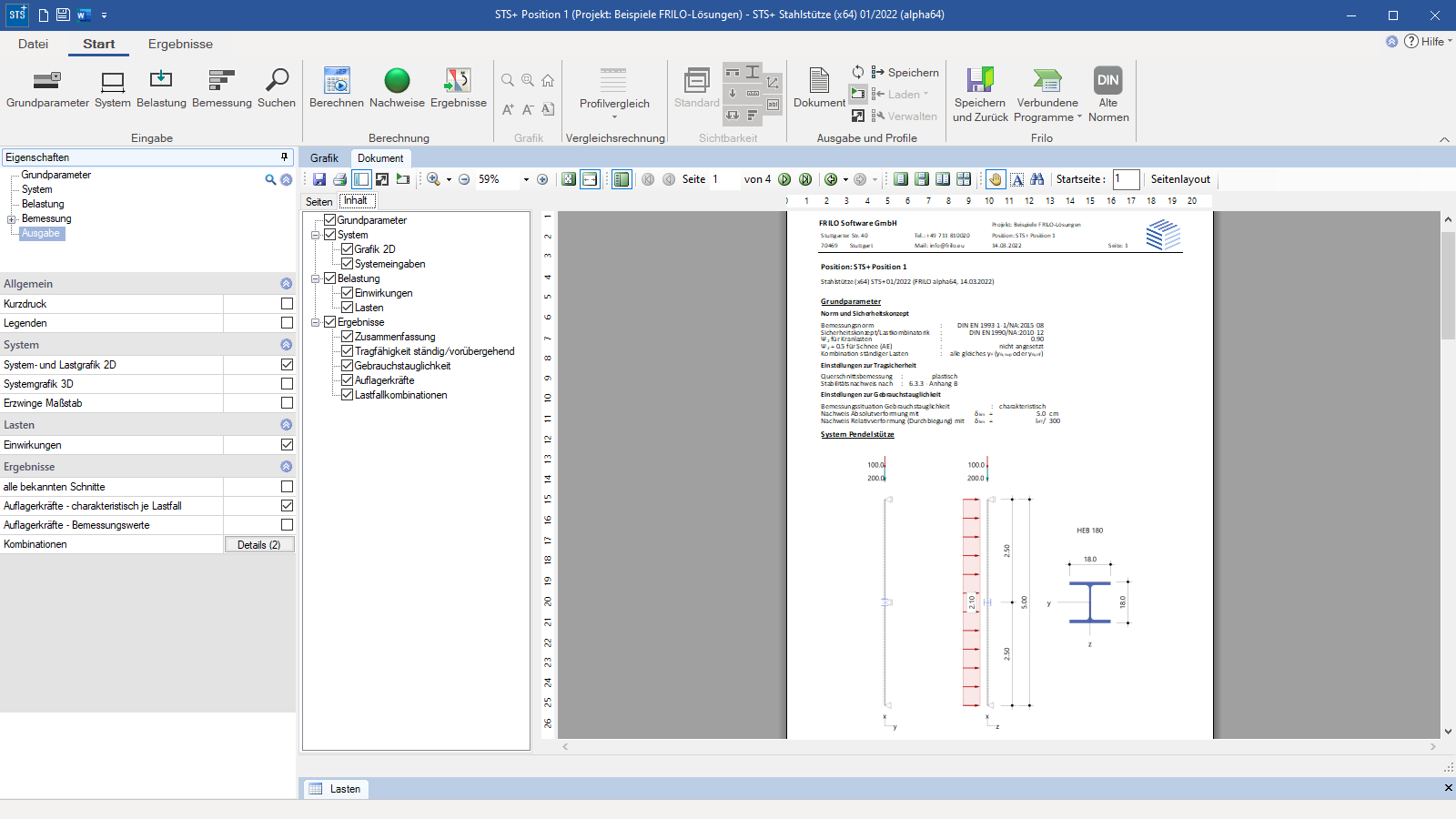This screenshot has width=1456, height=819.
Task: Click the Hilfe question mark icon
Action: (x=1411, y=41)
